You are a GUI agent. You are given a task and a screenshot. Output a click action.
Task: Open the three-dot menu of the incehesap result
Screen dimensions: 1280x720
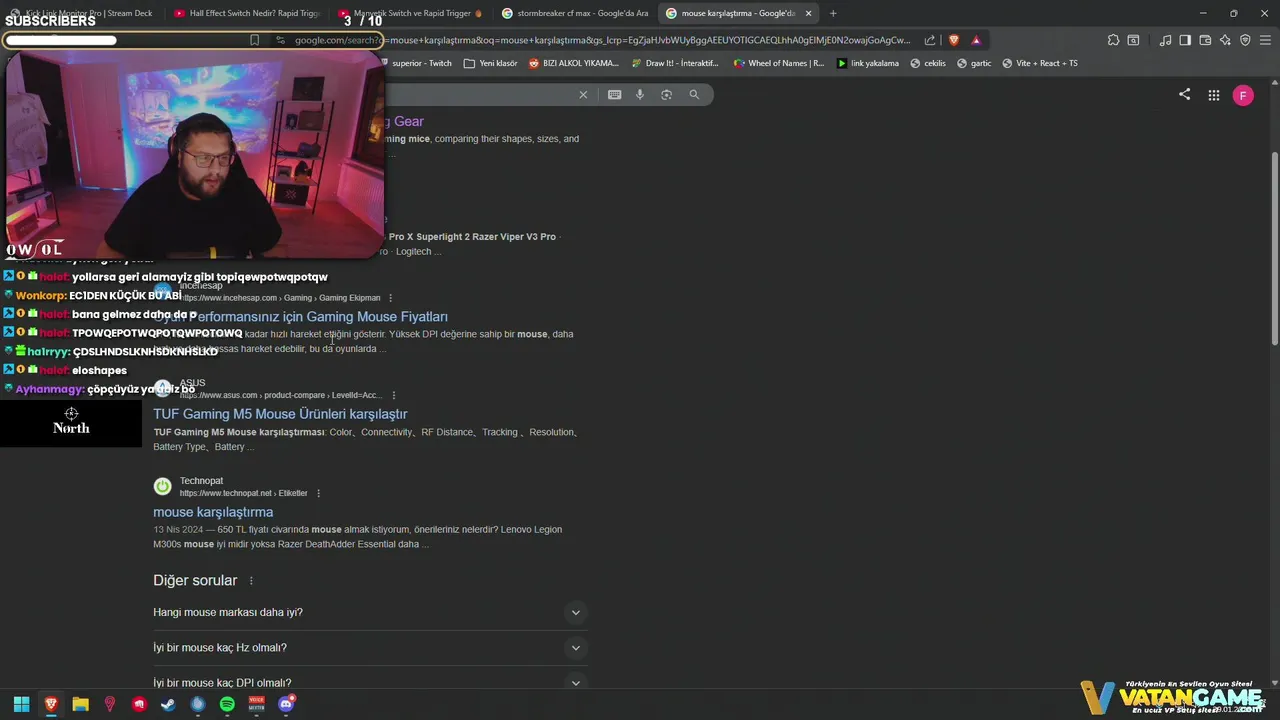(390, 298)
